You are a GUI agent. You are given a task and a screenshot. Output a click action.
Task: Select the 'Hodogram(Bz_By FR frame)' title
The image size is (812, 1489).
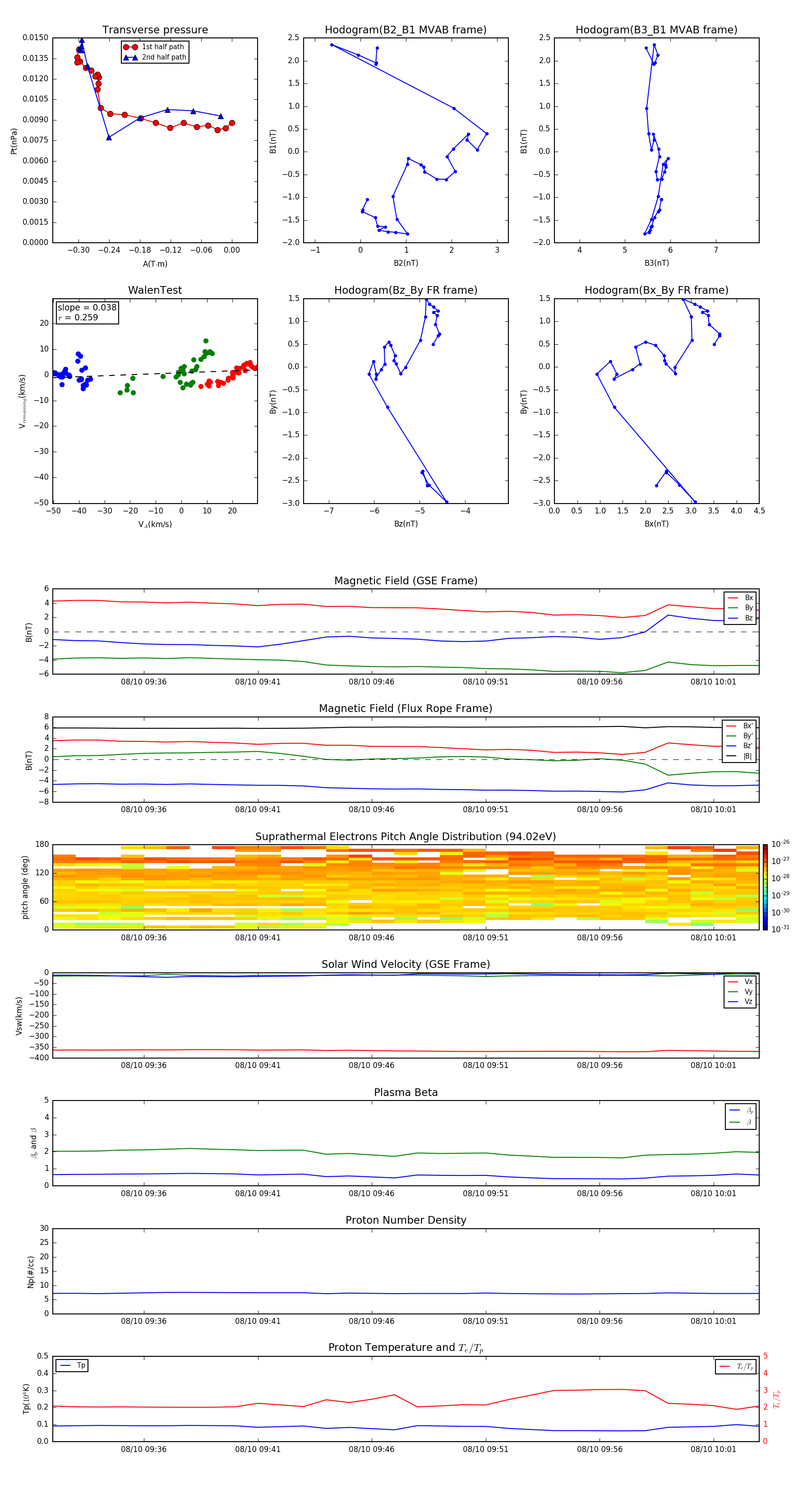click(x=406, y=290)
